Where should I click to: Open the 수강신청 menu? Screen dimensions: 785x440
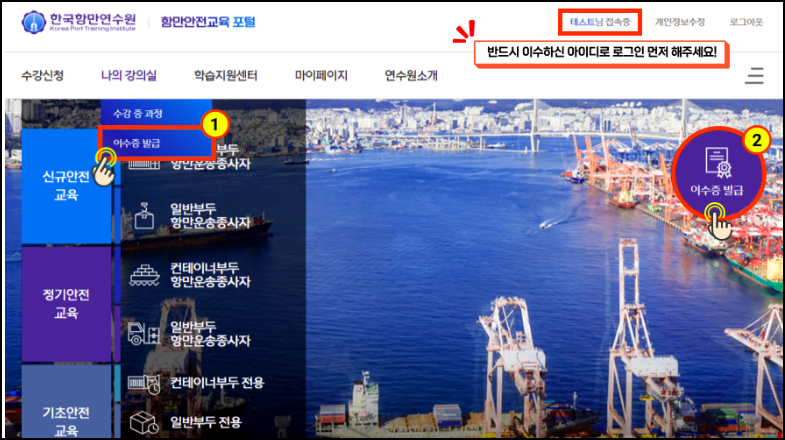click(43, 76)
